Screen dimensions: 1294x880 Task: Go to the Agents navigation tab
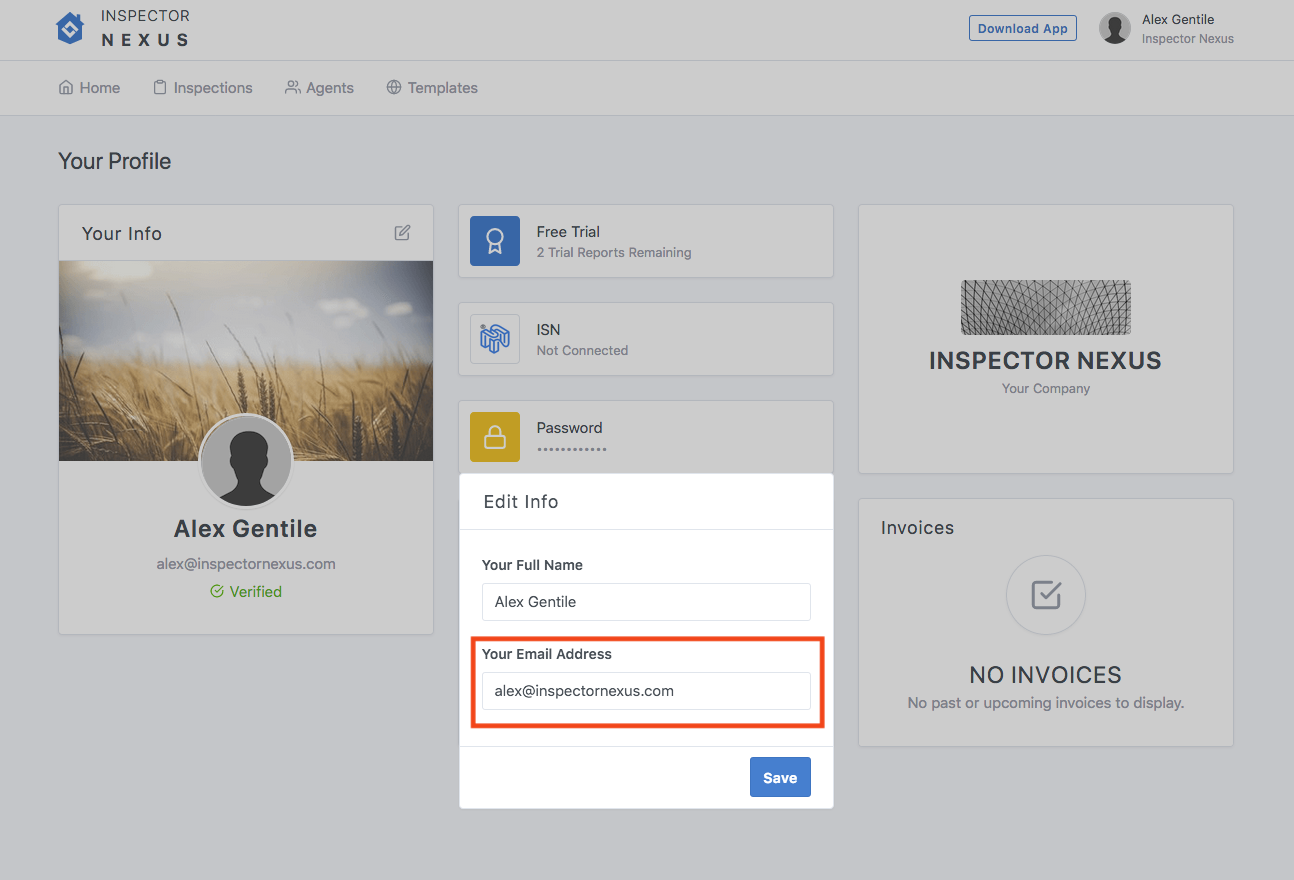[319, 88]
